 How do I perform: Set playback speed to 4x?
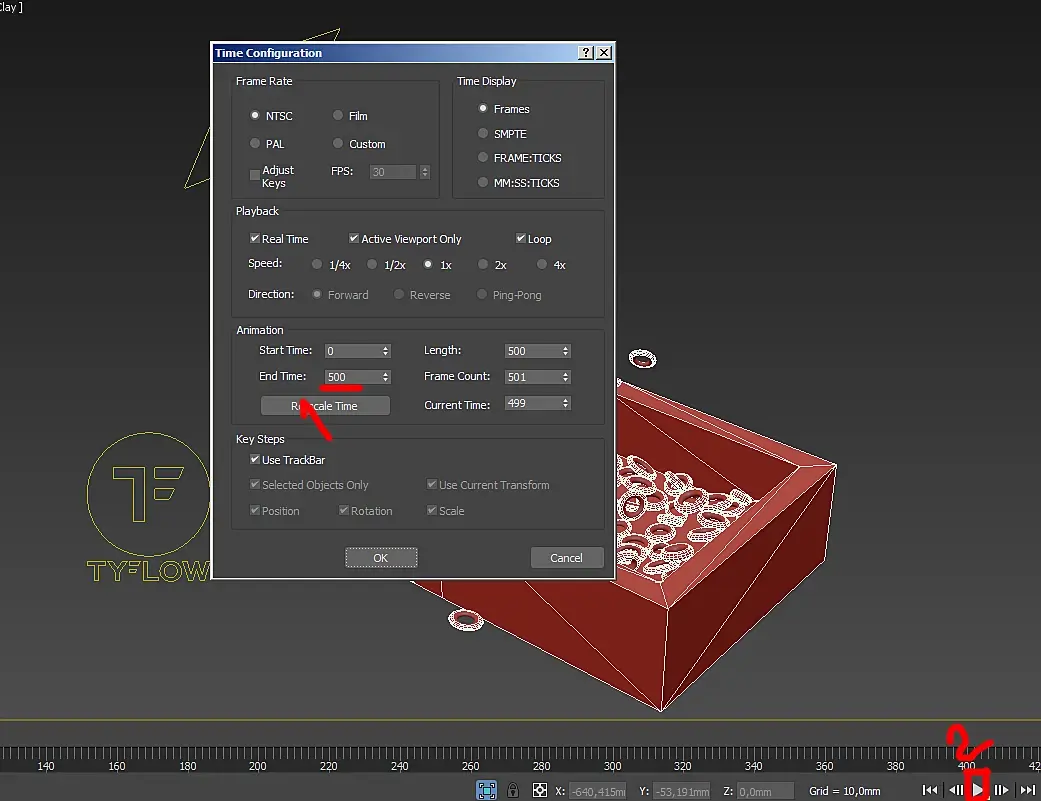pyautogui.click(x=542, y=264)
